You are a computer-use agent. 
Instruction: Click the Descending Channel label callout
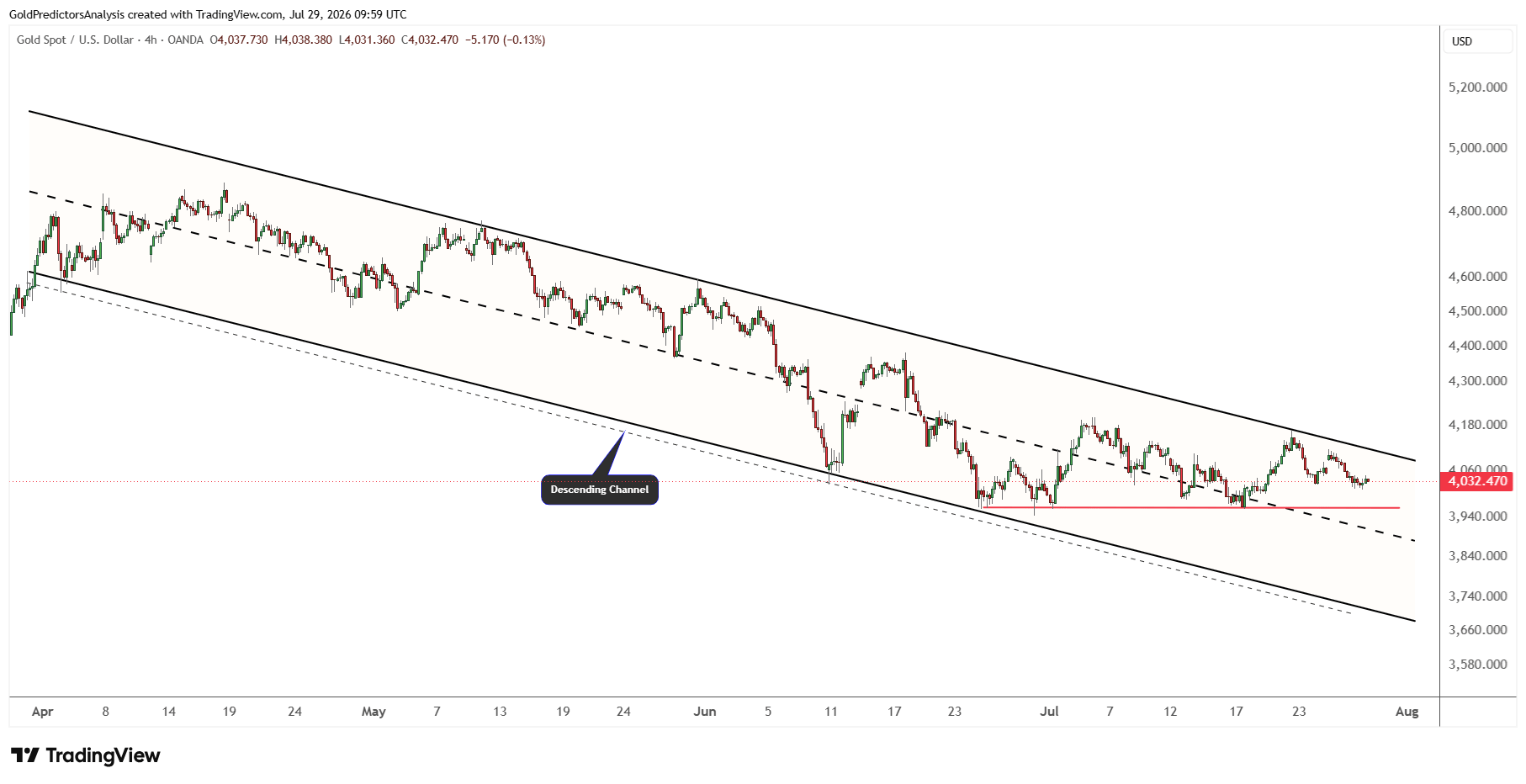pyautogui.click(x=600, y=490)
